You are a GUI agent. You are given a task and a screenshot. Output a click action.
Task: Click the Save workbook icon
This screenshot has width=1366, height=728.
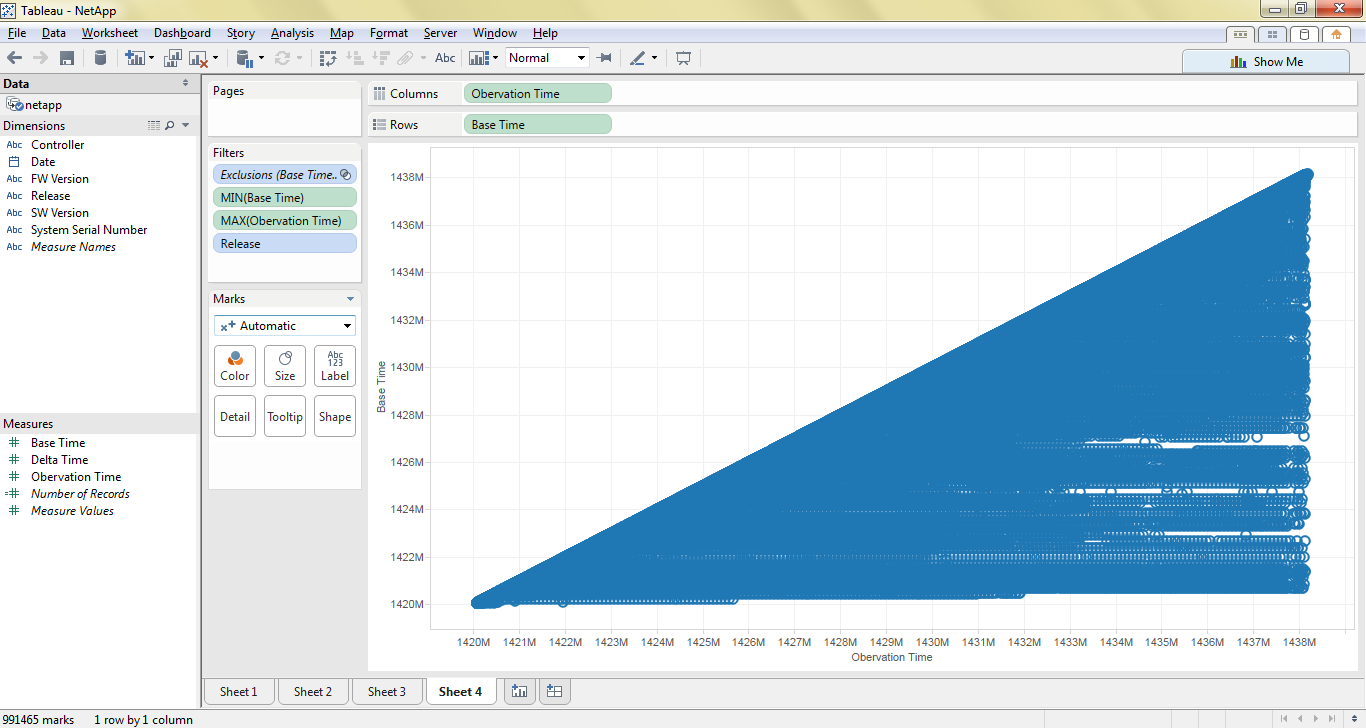pos(67,58)
